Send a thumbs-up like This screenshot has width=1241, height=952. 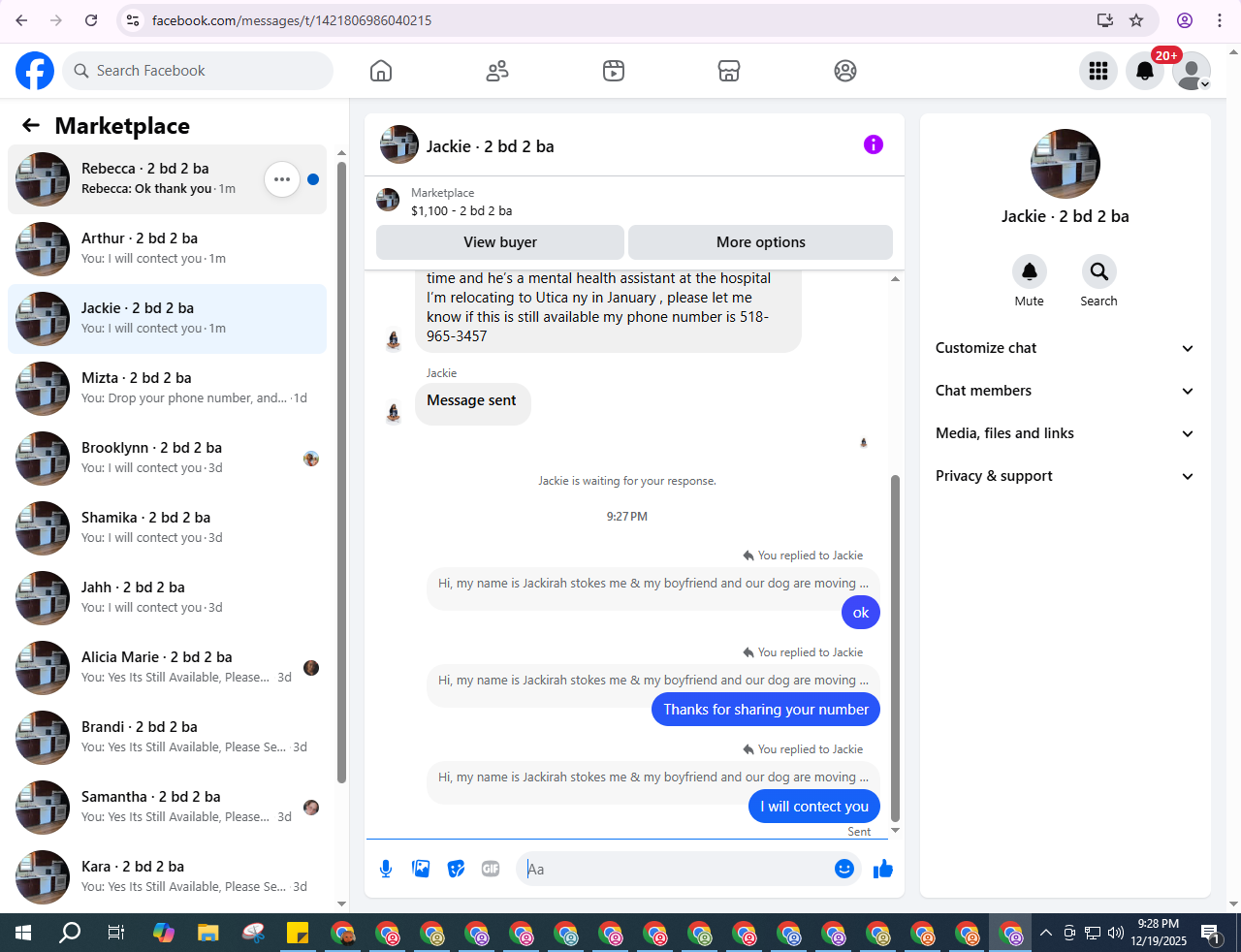coord(882,869)
